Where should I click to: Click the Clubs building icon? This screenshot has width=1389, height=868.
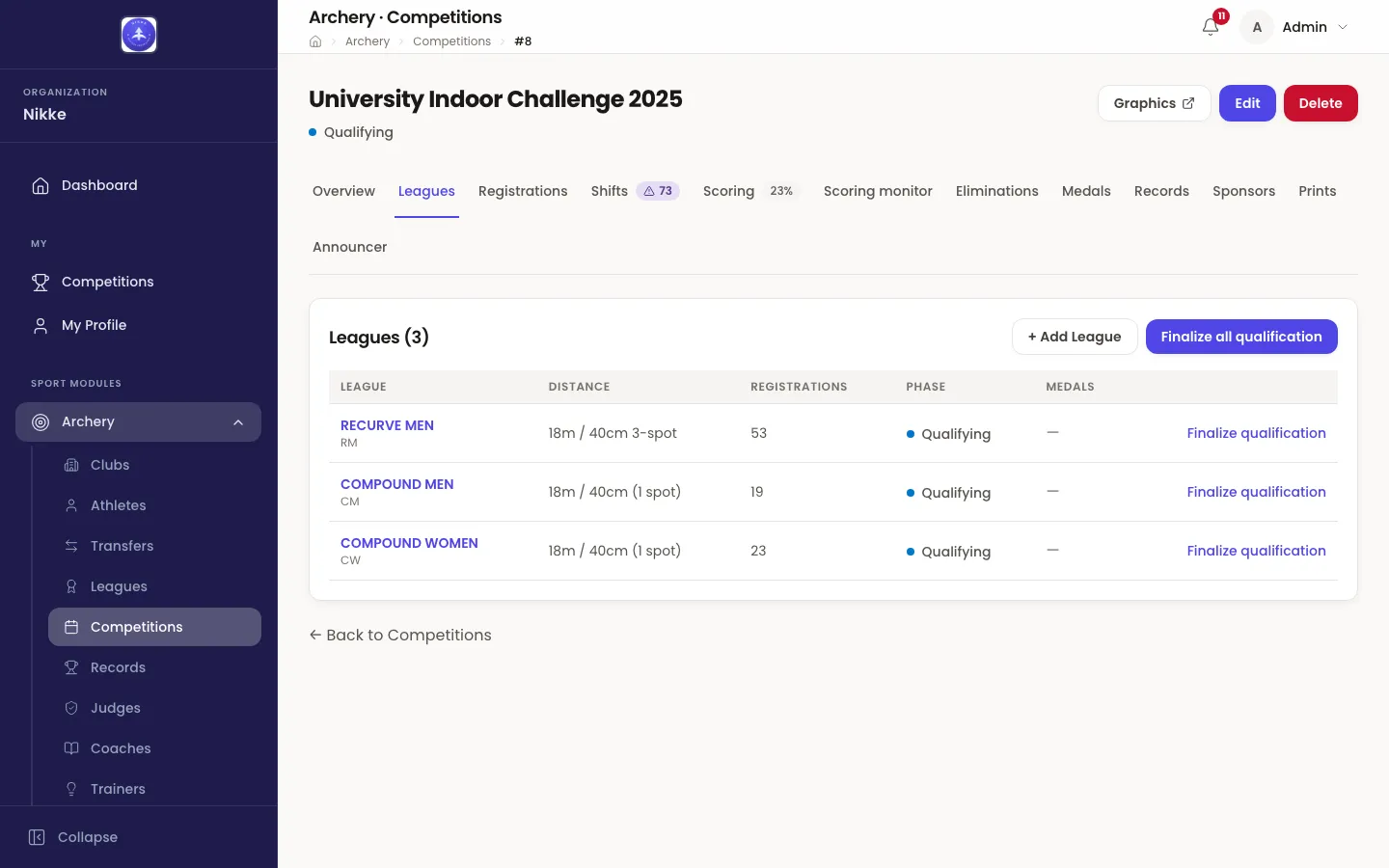click(x=71, y=465)
